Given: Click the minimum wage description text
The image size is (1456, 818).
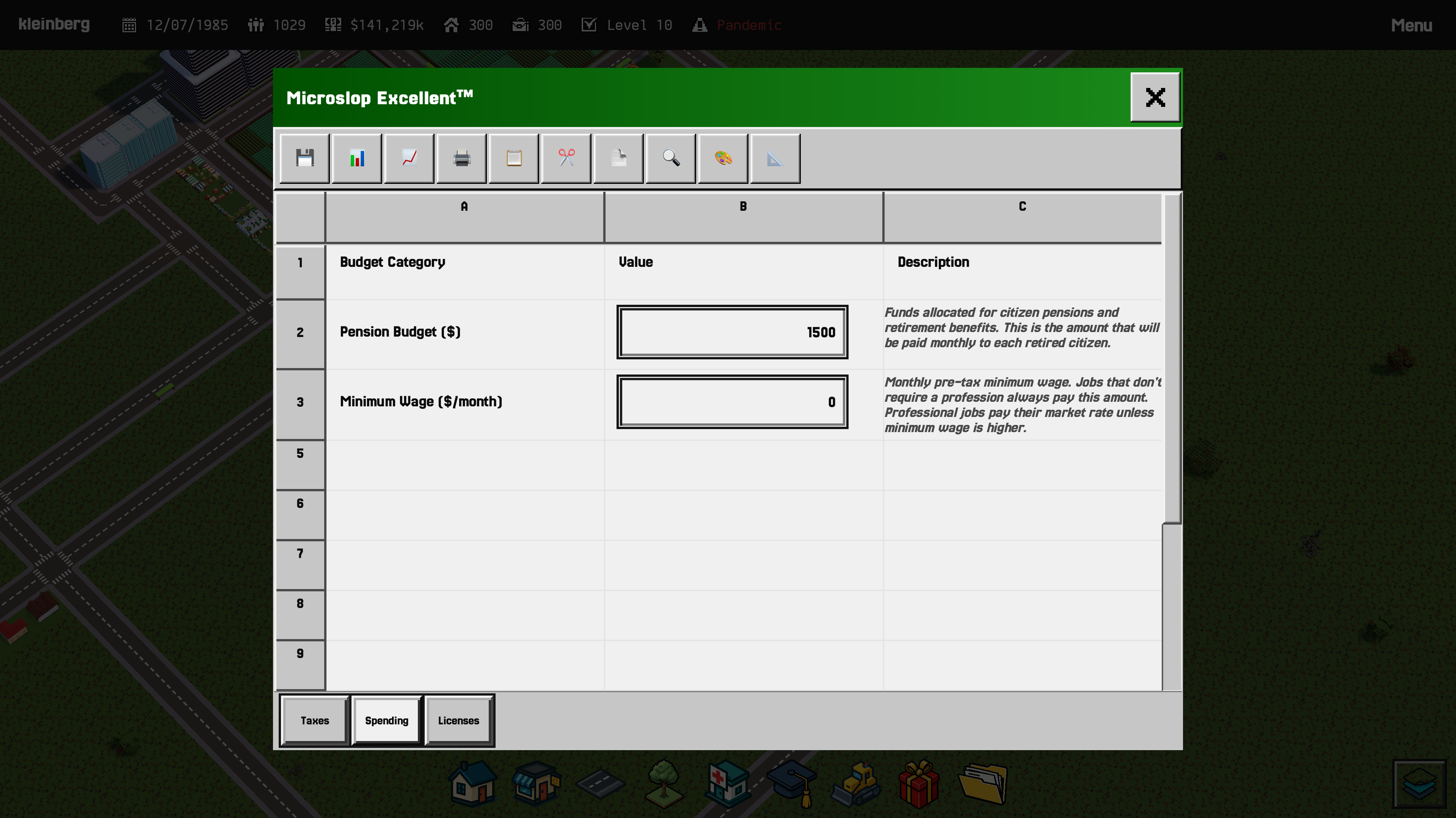Looking at the screenshot, I should (1023, 405).
